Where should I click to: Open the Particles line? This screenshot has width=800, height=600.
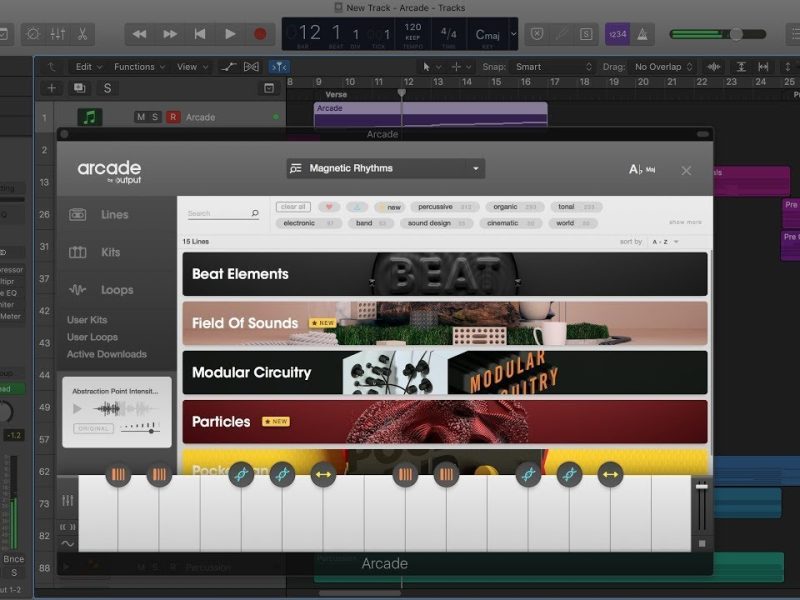[445, 422]
